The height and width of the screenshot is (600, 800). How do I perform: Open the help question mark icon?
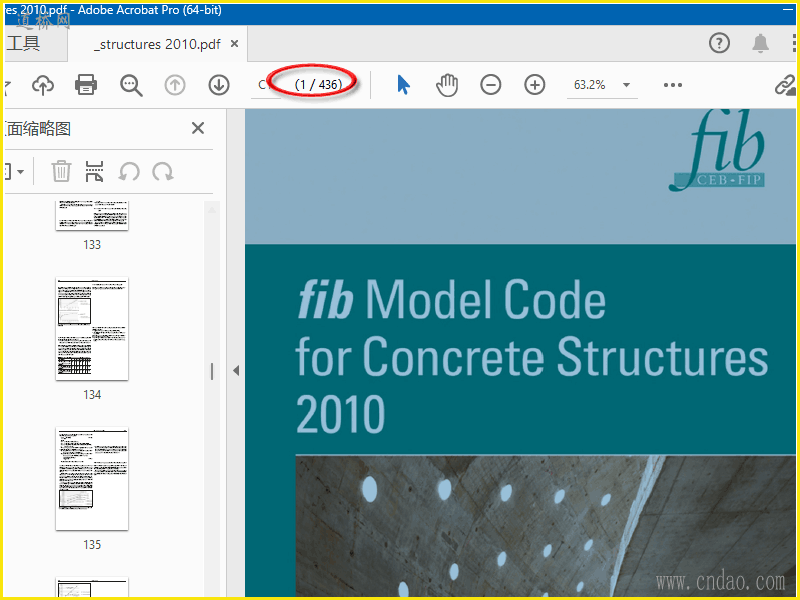(719, 43)
